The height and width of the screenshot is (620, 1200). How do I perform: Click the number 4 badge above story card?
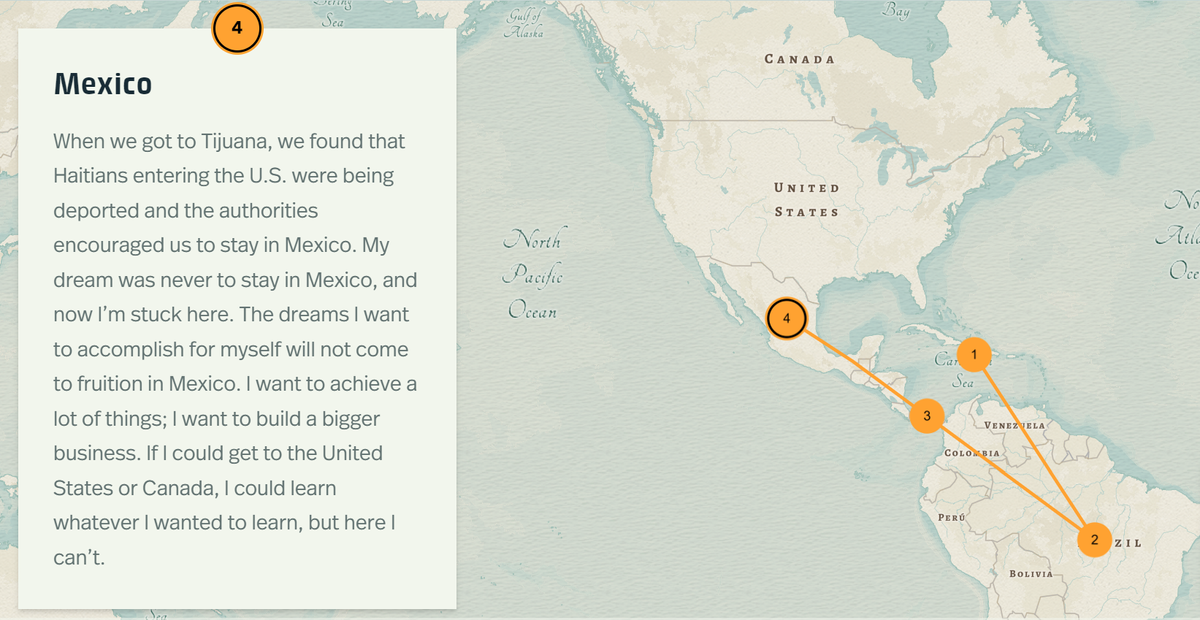point(237,29)
